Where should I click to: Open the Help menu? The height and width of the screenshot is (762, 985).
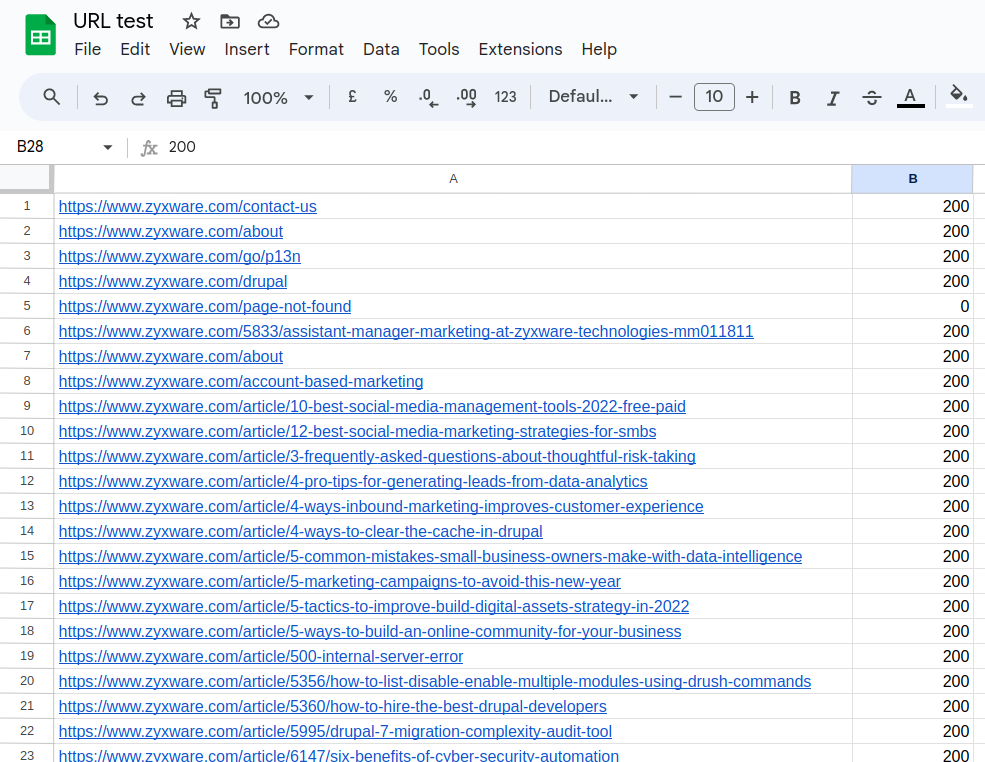(x=599, y=49)
